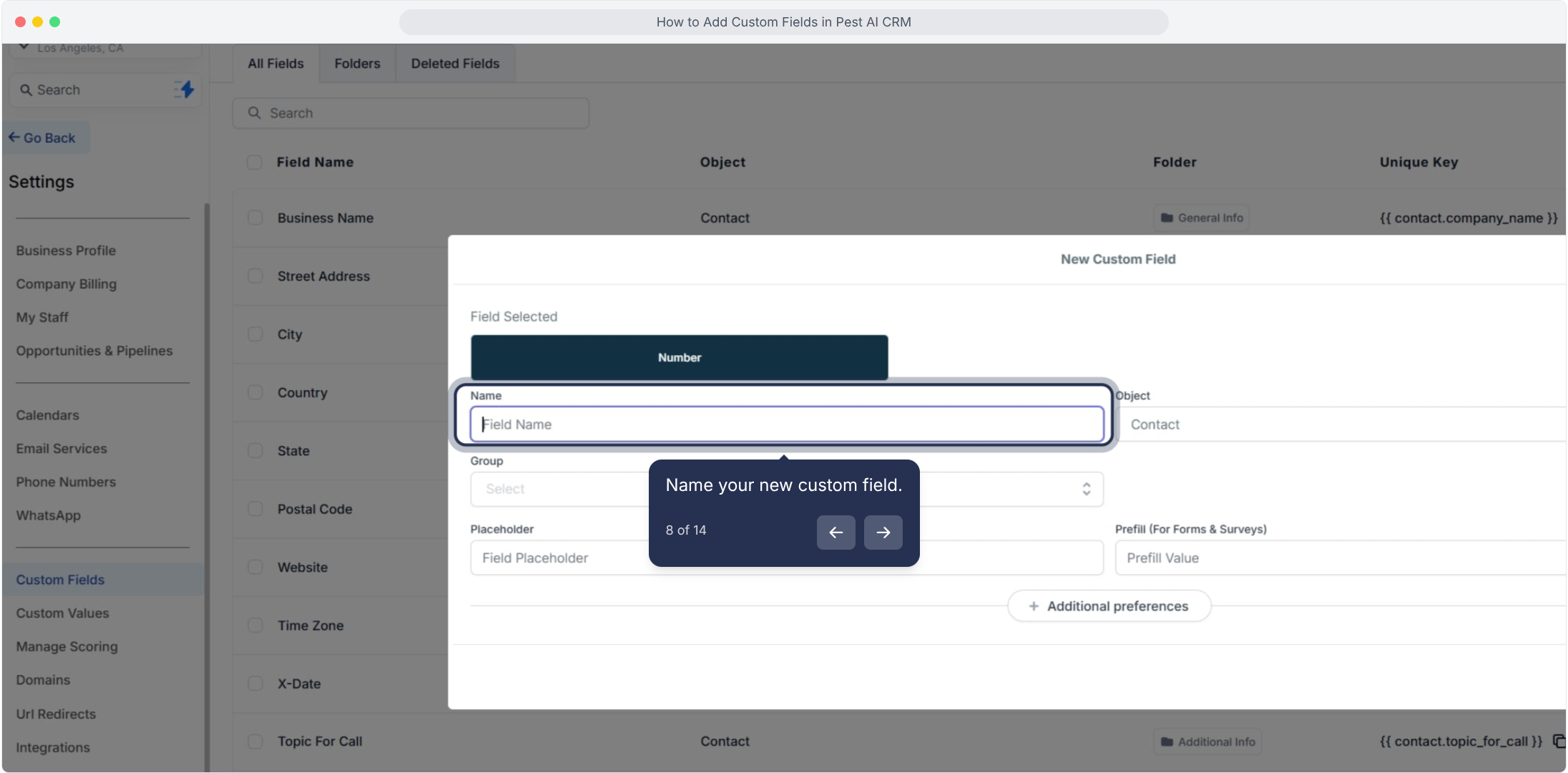Open Integrations settings

[x=53, y=747]
